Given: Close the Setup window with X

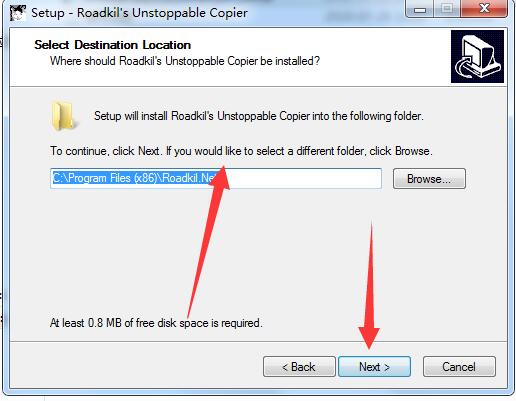Looking at the screenshot, I should (x=484, y=9).
